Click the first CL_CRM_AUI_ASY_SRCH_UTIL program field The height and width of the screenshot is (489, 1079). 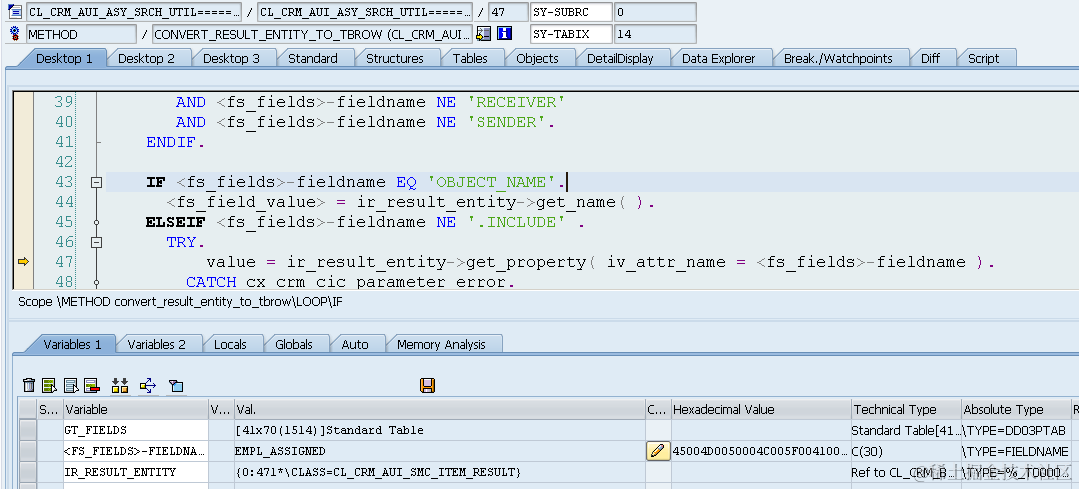[134, 12]
